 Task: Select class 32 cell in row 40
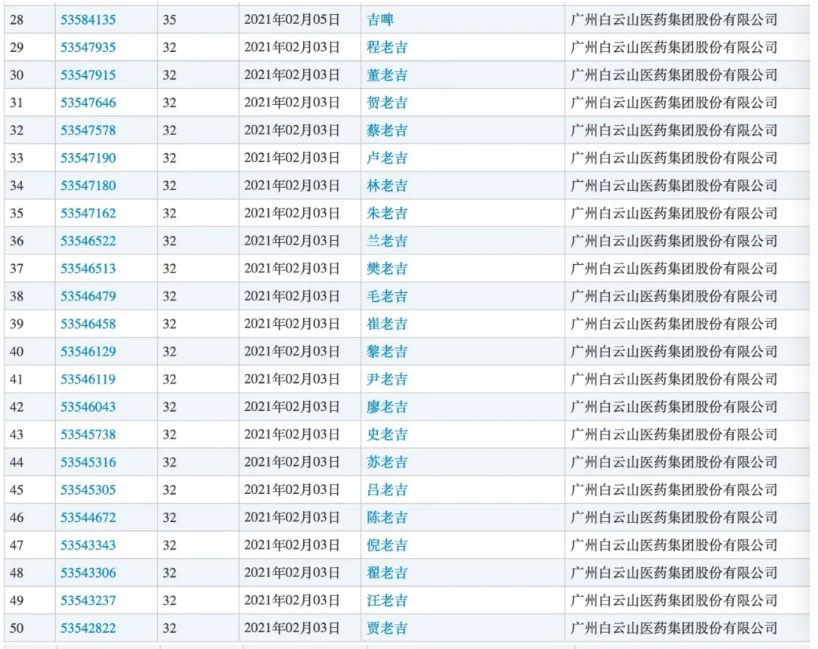[x=198, y=352]
